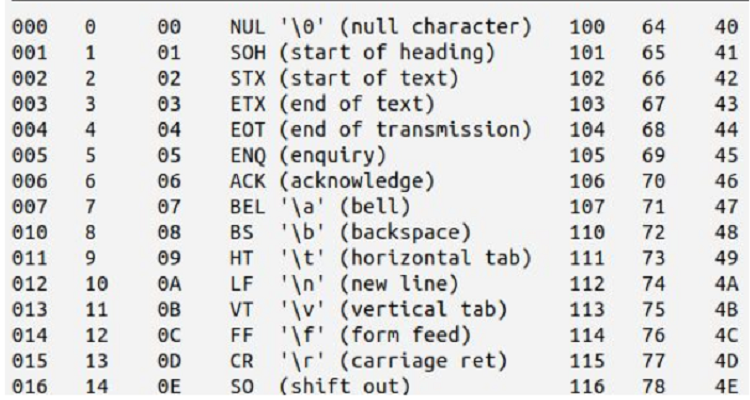Image resolution: width=750 pixels, height=400 pixels.
Task: Select the ENQ enquiry row
Action: [x=308, y=156]
